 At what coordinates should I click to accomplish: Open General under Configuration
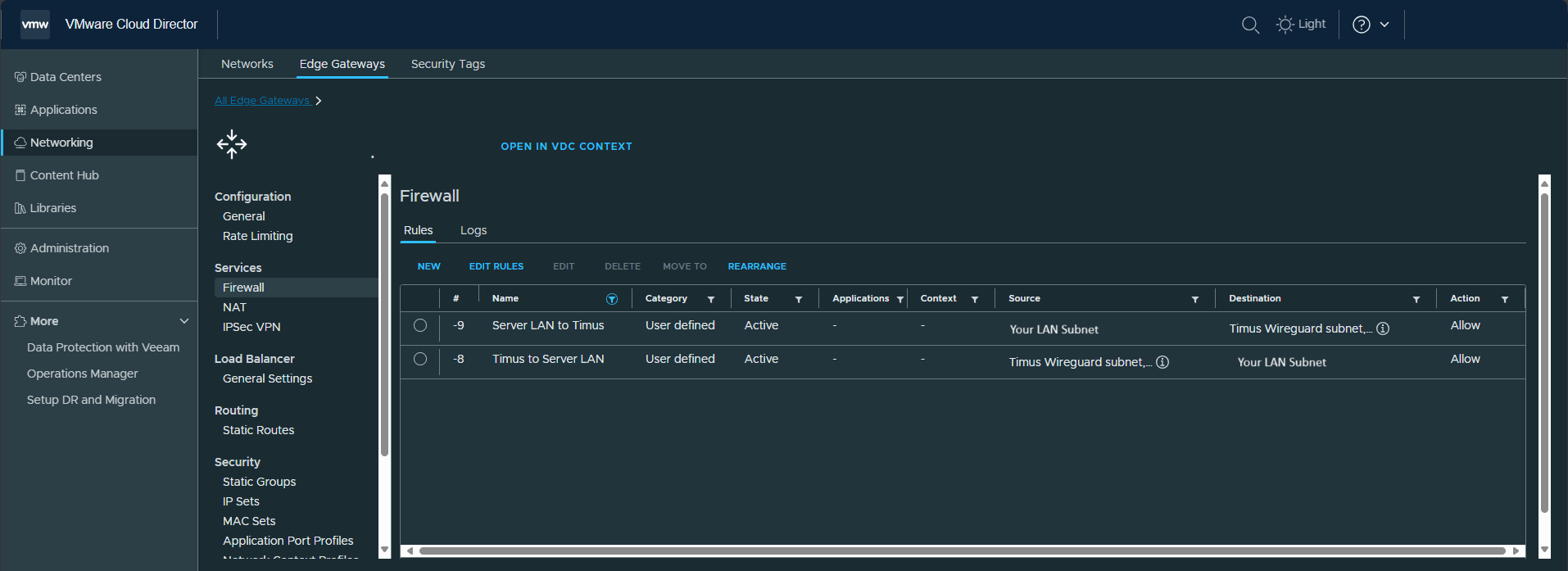click(x=244, y=216)
